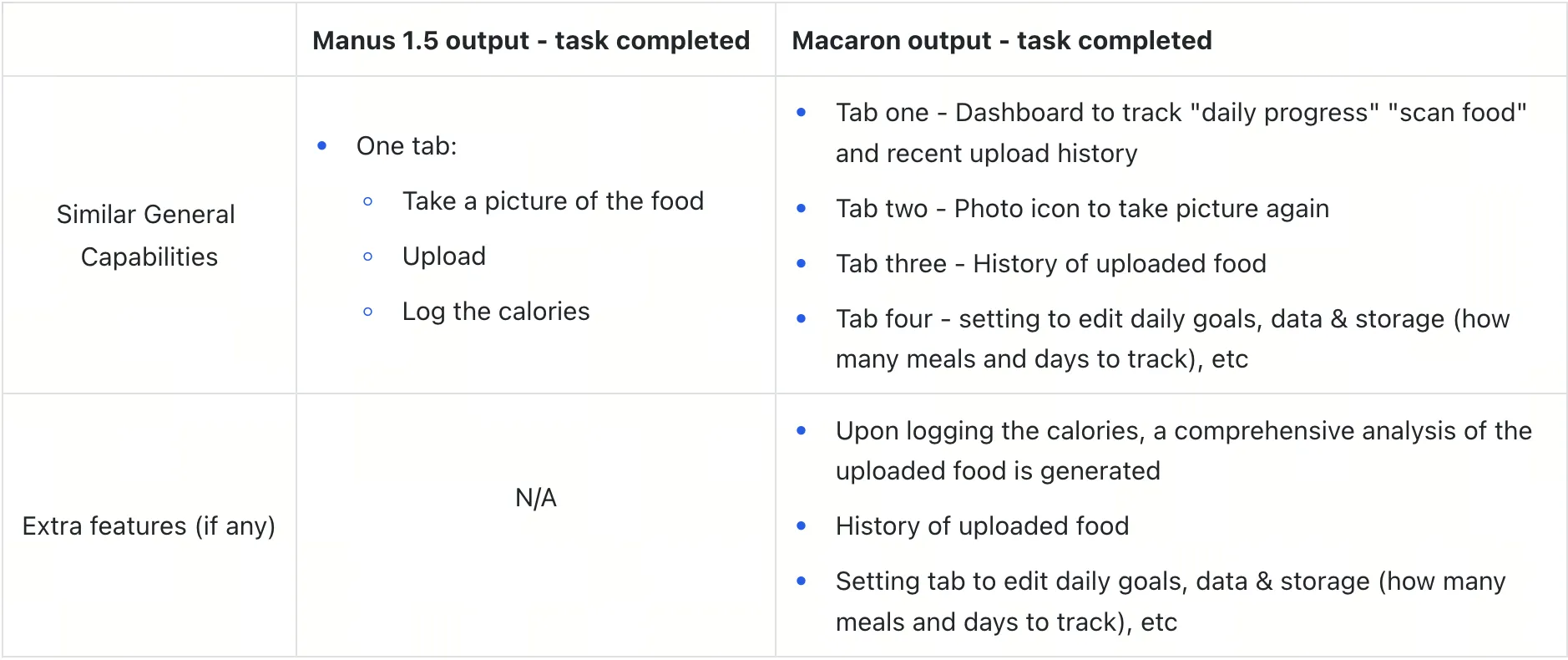The image size is (1568, 660).
Task: Click the "N/A" cell text
Action: click(536, 498)
